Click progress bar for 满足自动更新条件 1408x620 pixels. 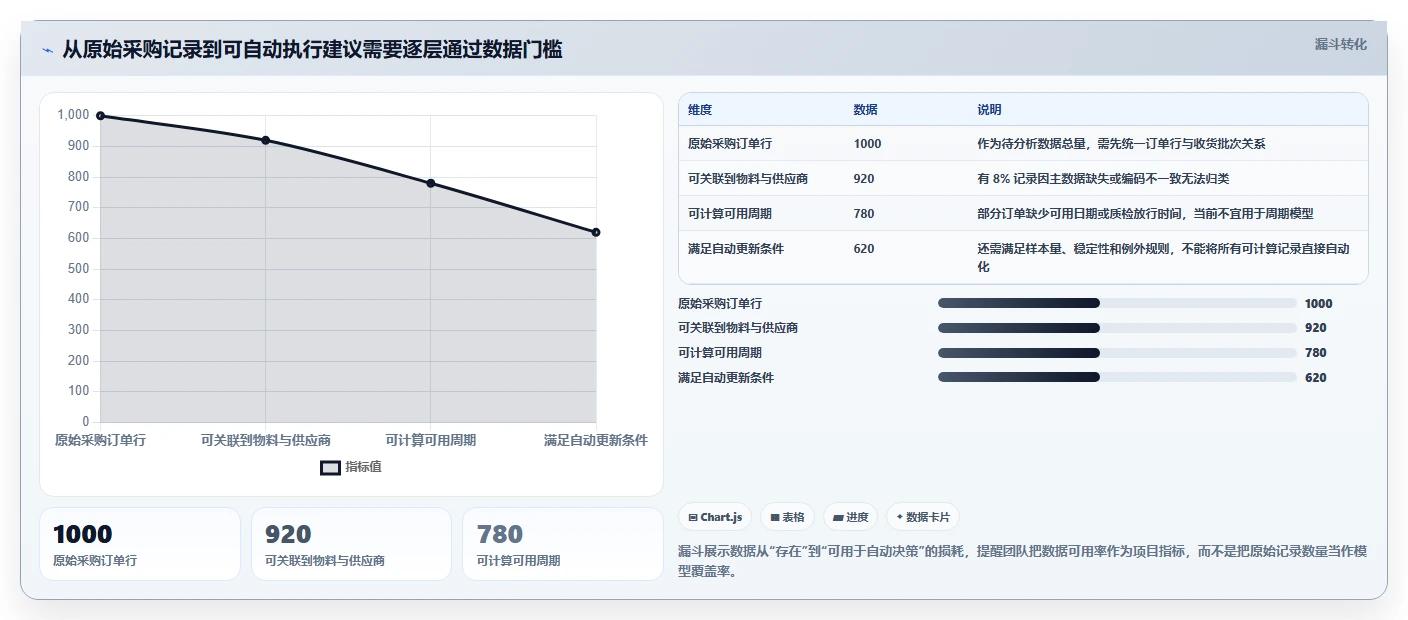(x=1117, y=378)
